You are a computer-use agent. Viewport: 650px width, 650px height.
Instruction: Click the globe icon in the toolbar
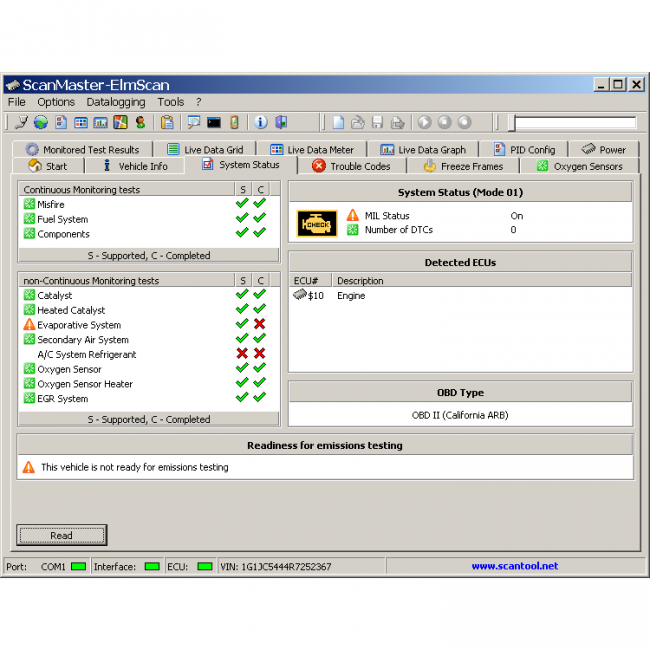41,122
